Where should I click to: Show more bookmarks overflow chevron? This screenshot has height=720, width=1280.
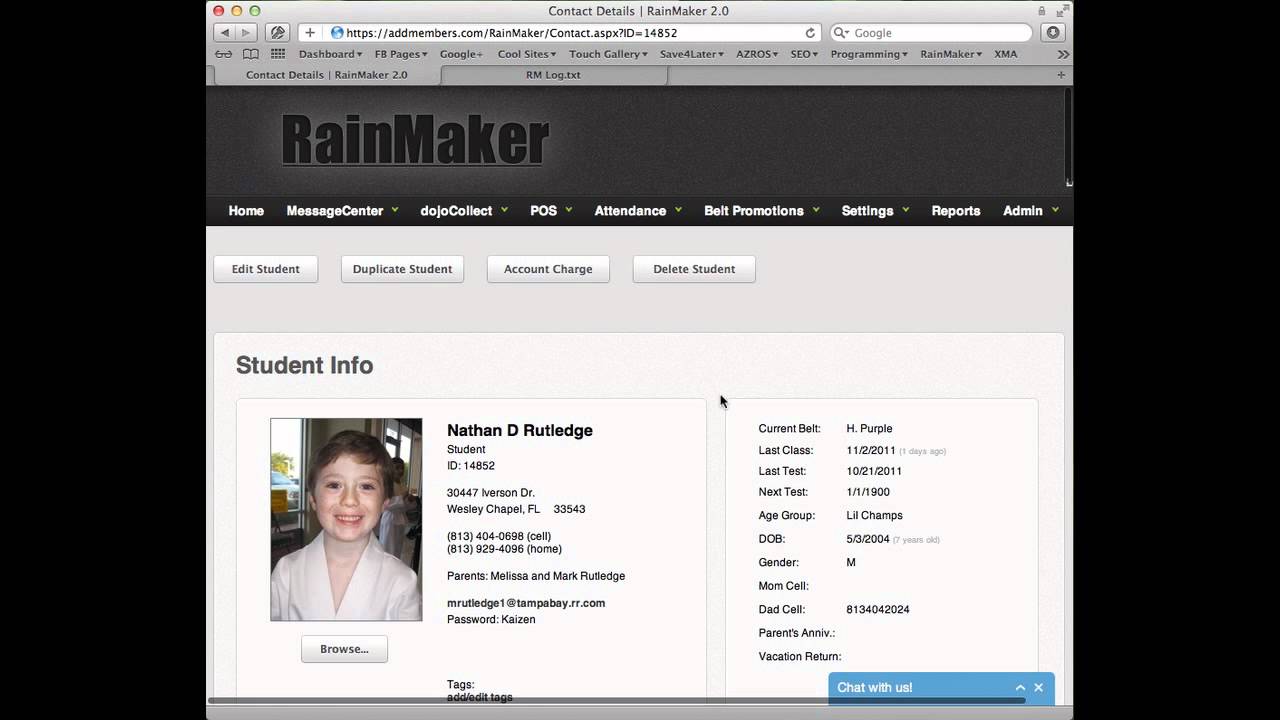click(1063, 54)
